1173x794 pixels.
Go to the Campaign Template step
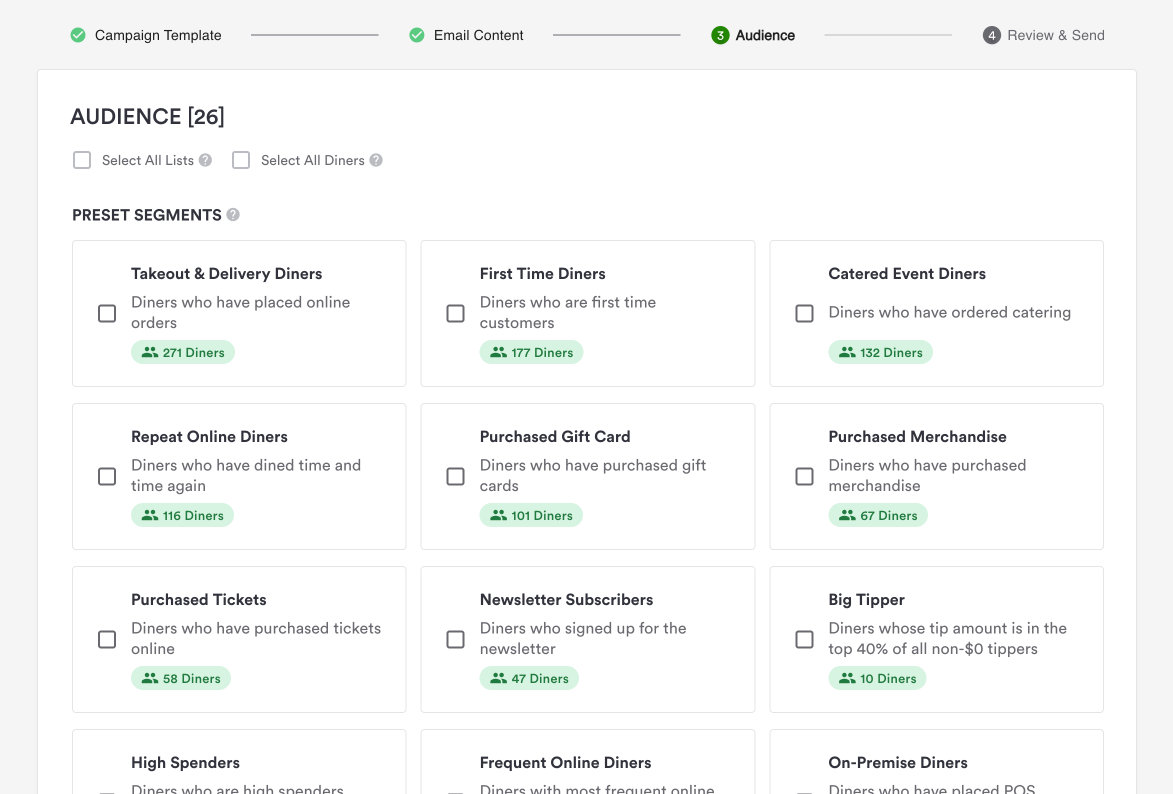point(158,35)
